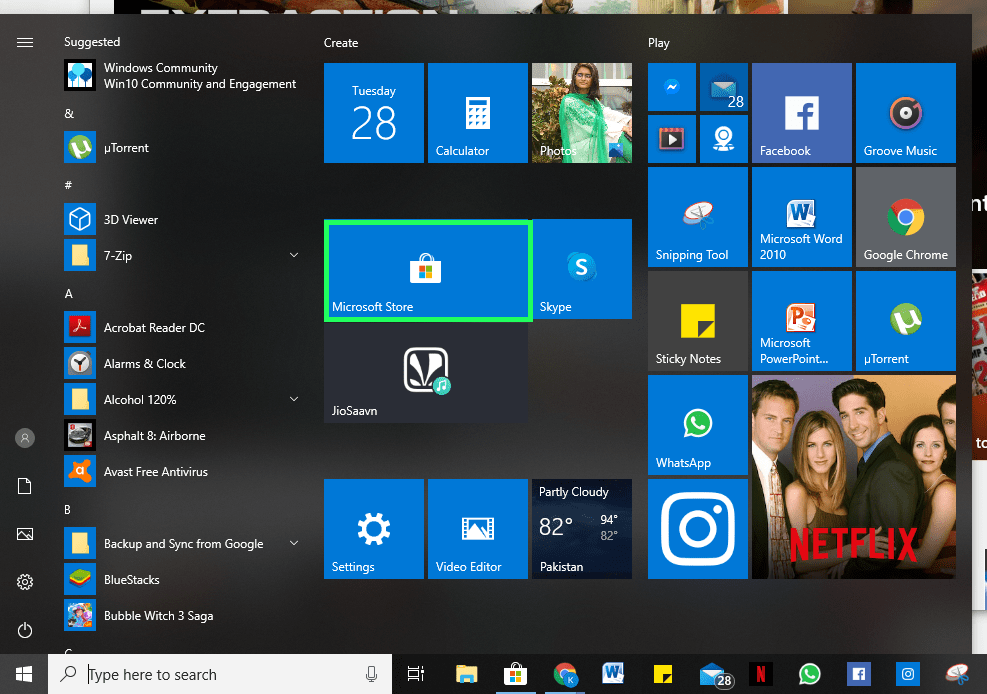This screenshot has width=987, height=694.
Task: Open the Sticky Notes tile
Action: tap(697, 321)
